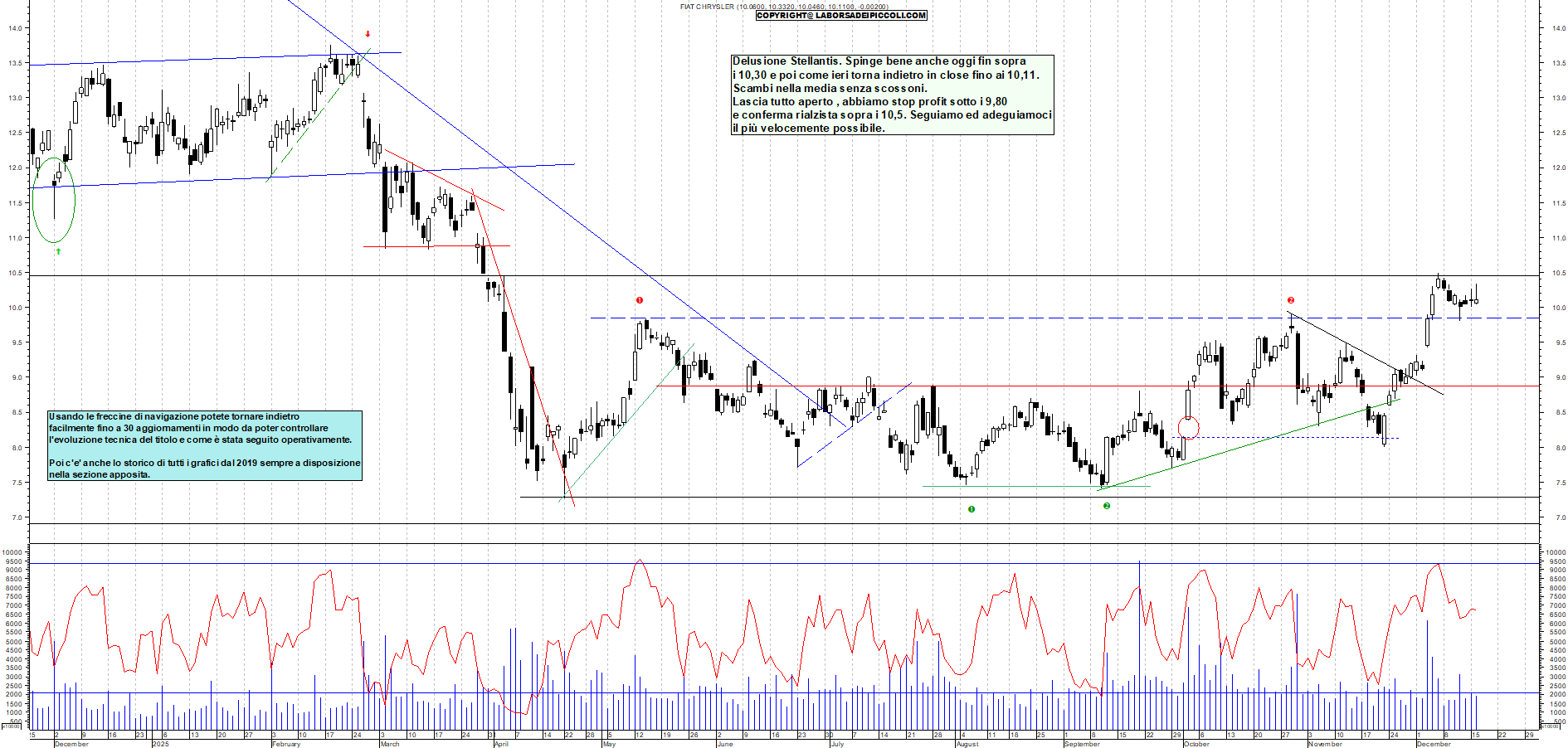This screenshot has height=748, width=1568.
Task: Select the Delusione Stellantis commentary box
Action: [x=892, y=95]
